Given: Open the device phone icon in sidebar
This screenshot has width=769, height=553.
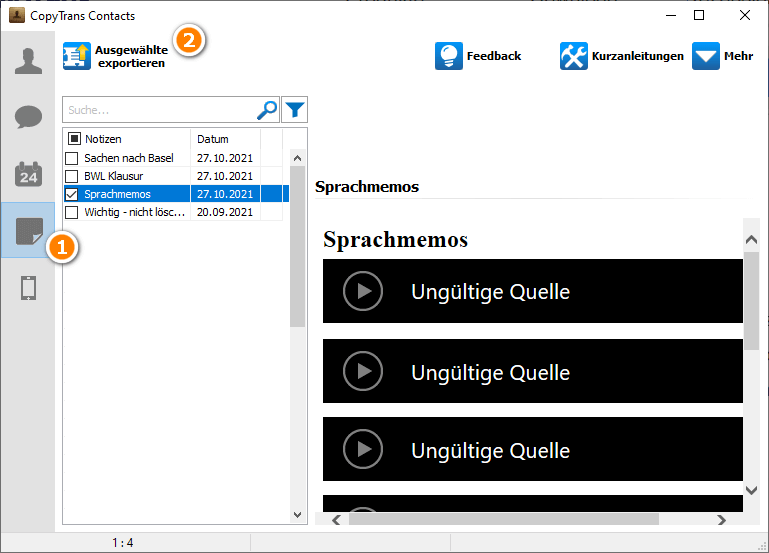Looking at the screenshot, I should (28, 288).
